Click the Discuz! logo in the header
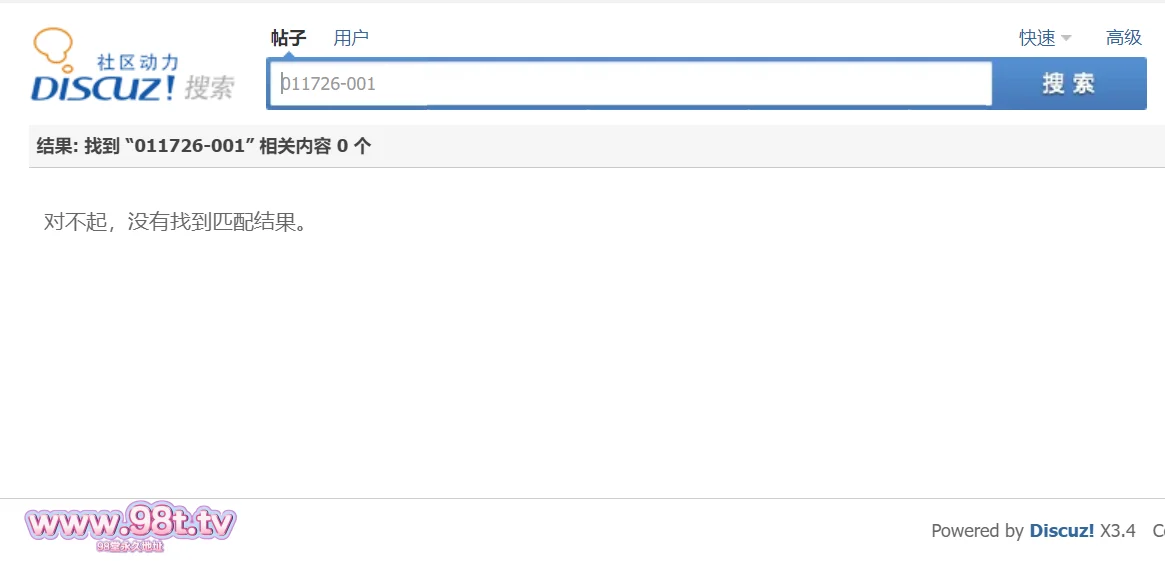The width and height of the screenshot is (1165, 561). [x=104, y=87]
